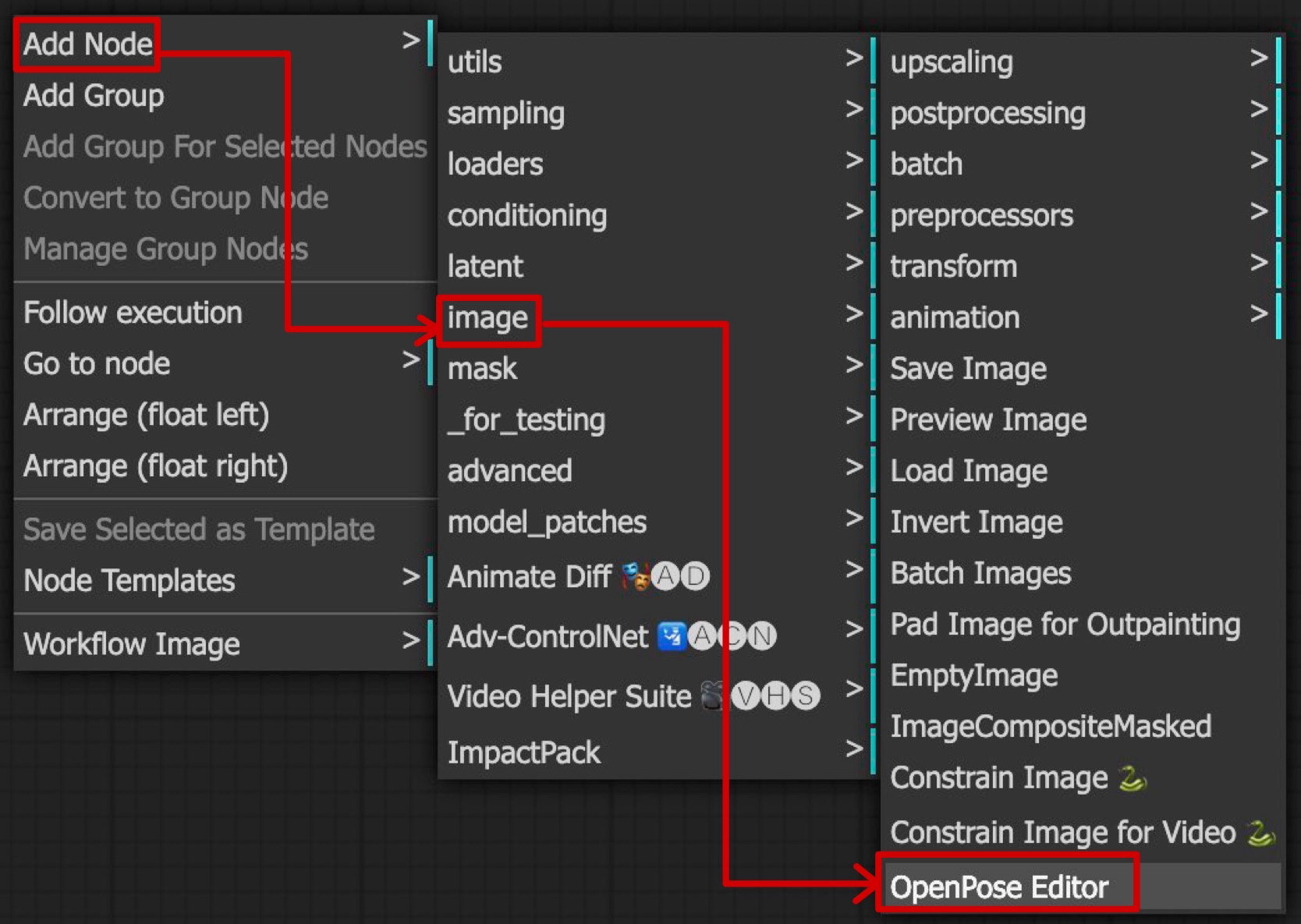Select Pad Image for Outpainting
Image resolution: width=1301 pixels, height=924 pixels.
(x=1064, y=624)
